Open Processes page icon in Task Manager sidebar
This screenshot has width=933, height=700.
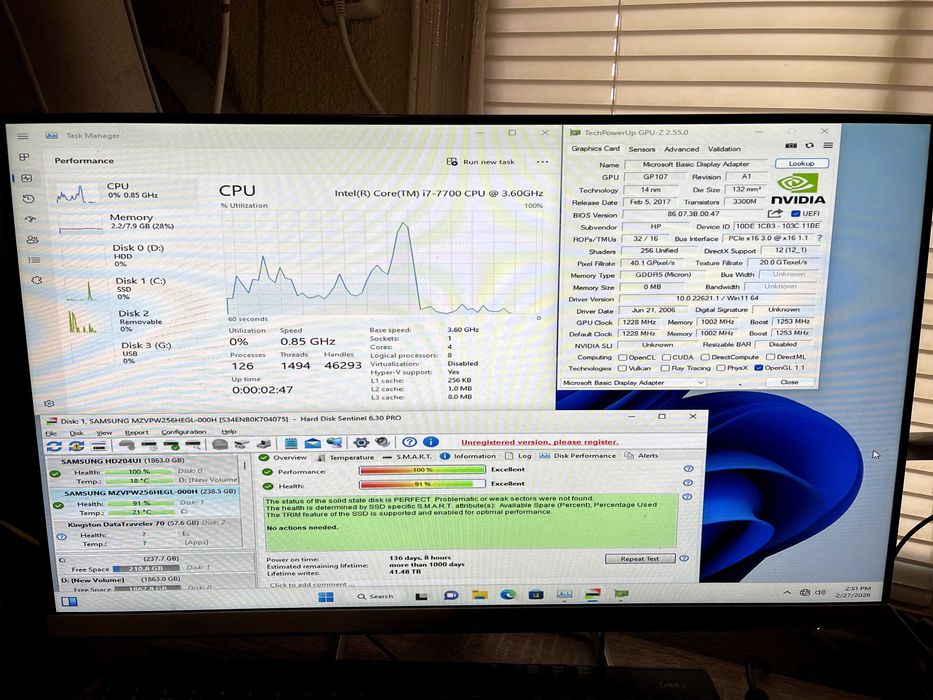coord(24,157)
